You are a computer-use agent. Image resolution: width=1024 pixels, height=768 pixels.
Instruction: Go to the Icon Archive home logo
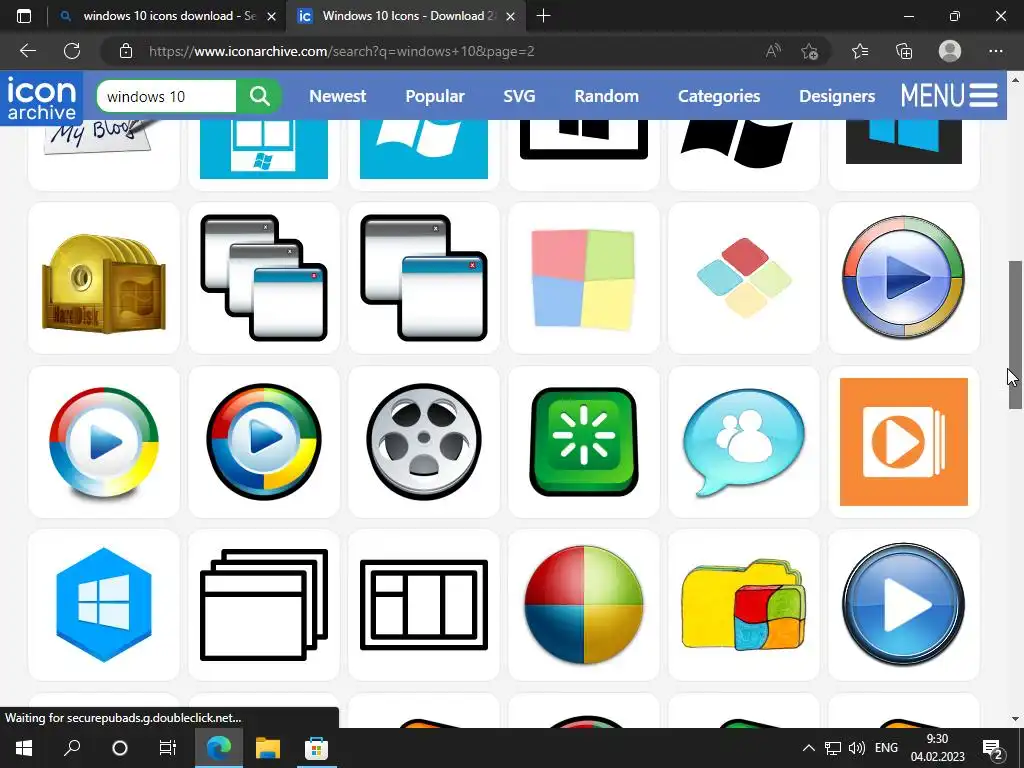tap(42, 99)
